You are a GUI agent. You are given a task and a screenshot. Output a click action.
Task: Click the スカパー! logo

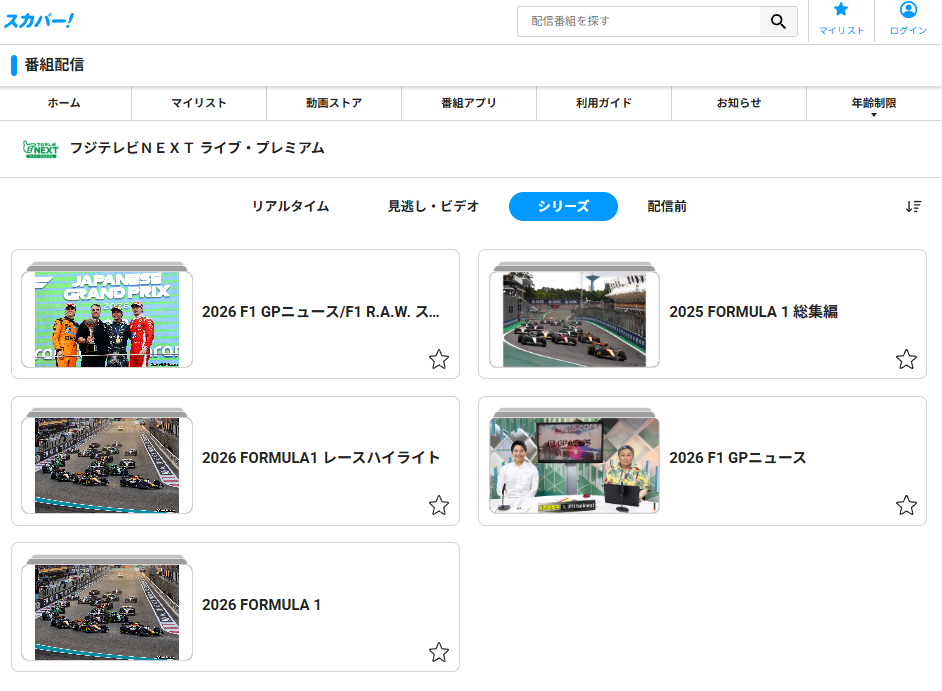[39, 21]
